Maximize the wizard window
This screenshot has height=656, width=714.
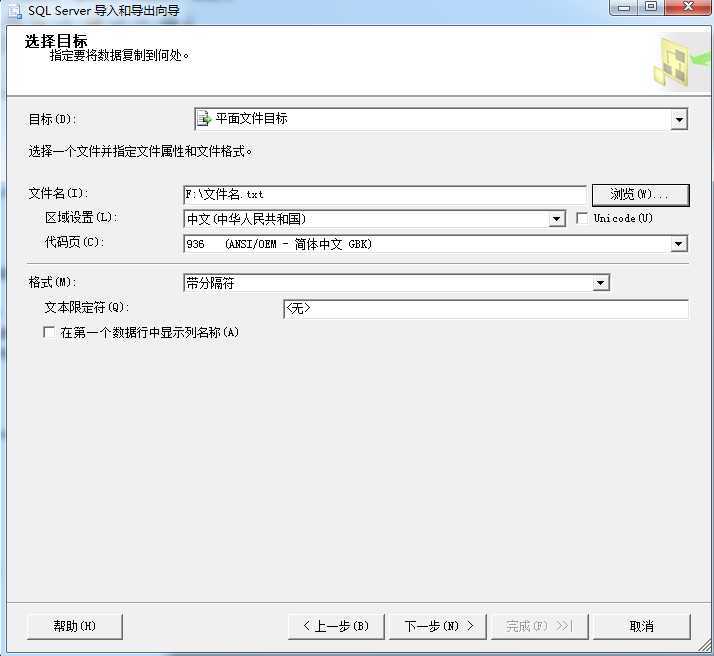click(x=651, y=8)
